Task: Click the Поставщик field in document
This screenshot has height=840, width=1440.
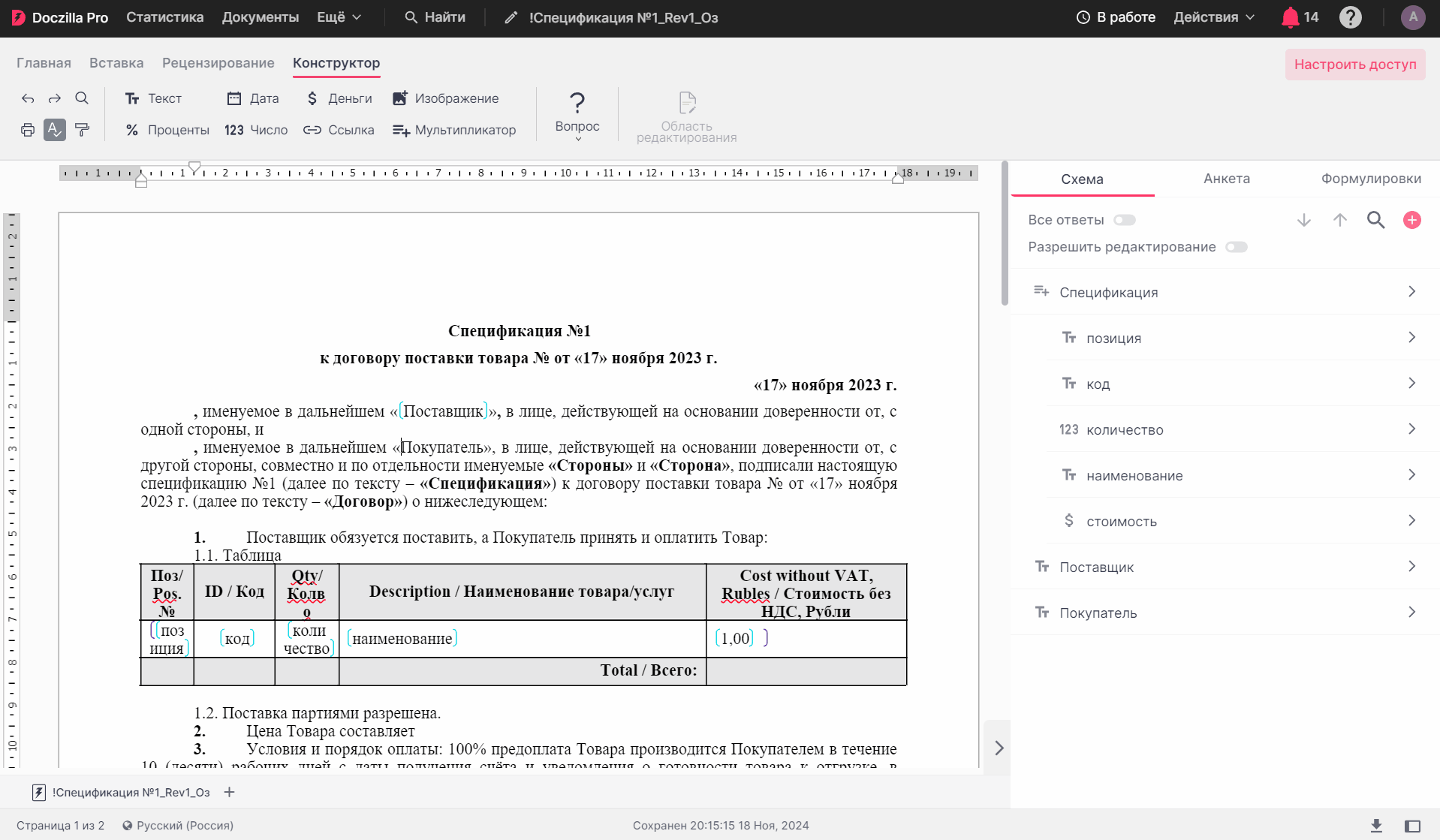Action: pyautogui.click(x=444, y=411)
